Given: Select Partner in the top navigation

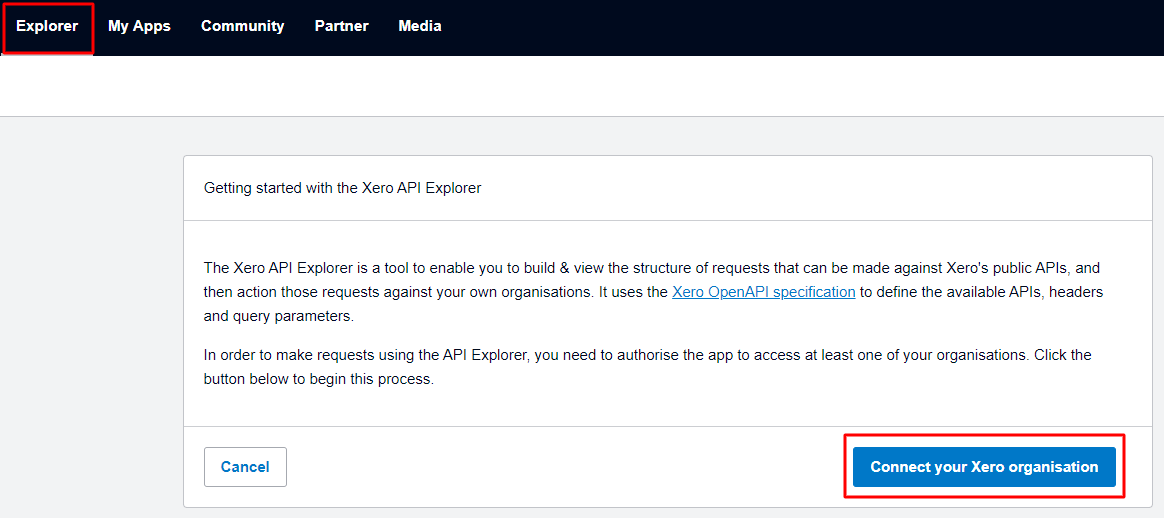Looking at the screenshot, I should tap(341, 27).
